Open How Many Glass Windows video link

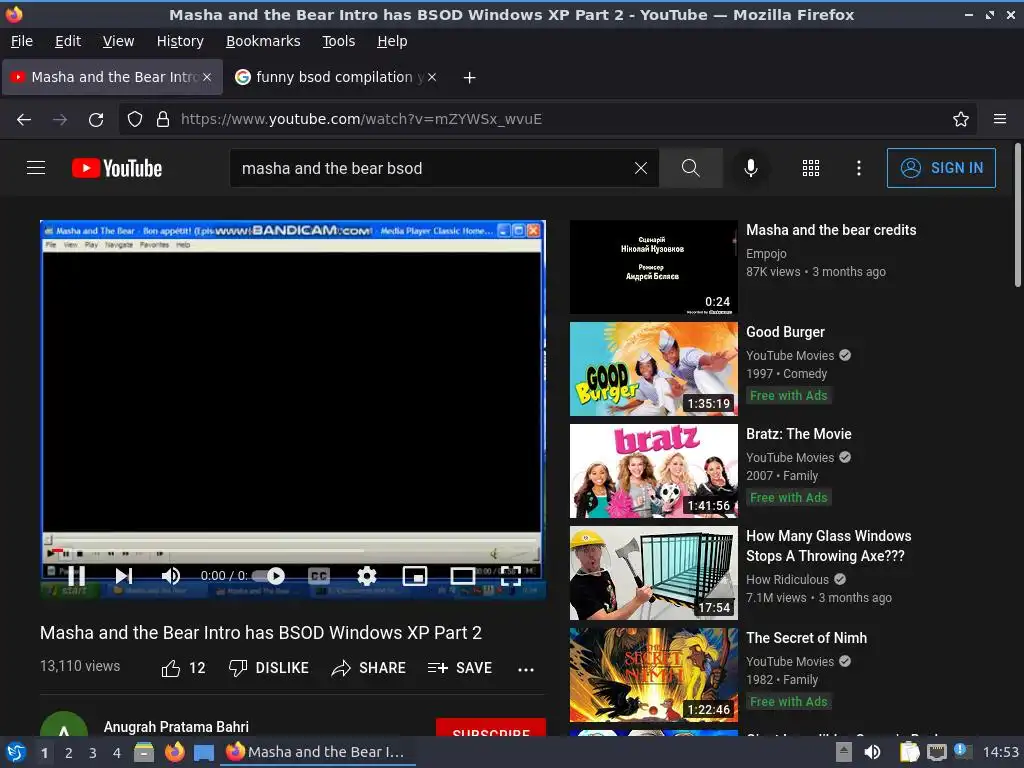[x=829, y=546]
